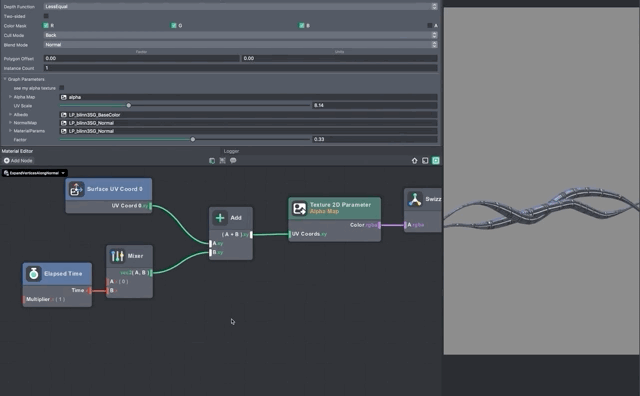Viewport: 640px width, 396px height.
Task: Open the Depth Function dropdown
Action: [x=240, y=7]
